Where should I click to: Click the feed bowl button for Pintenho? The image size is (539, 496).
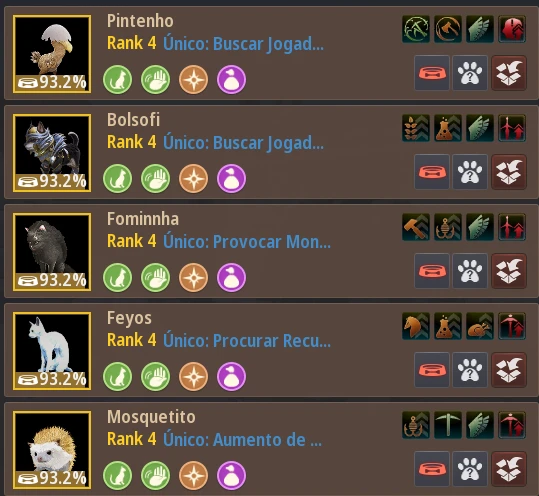coord(432,73)
